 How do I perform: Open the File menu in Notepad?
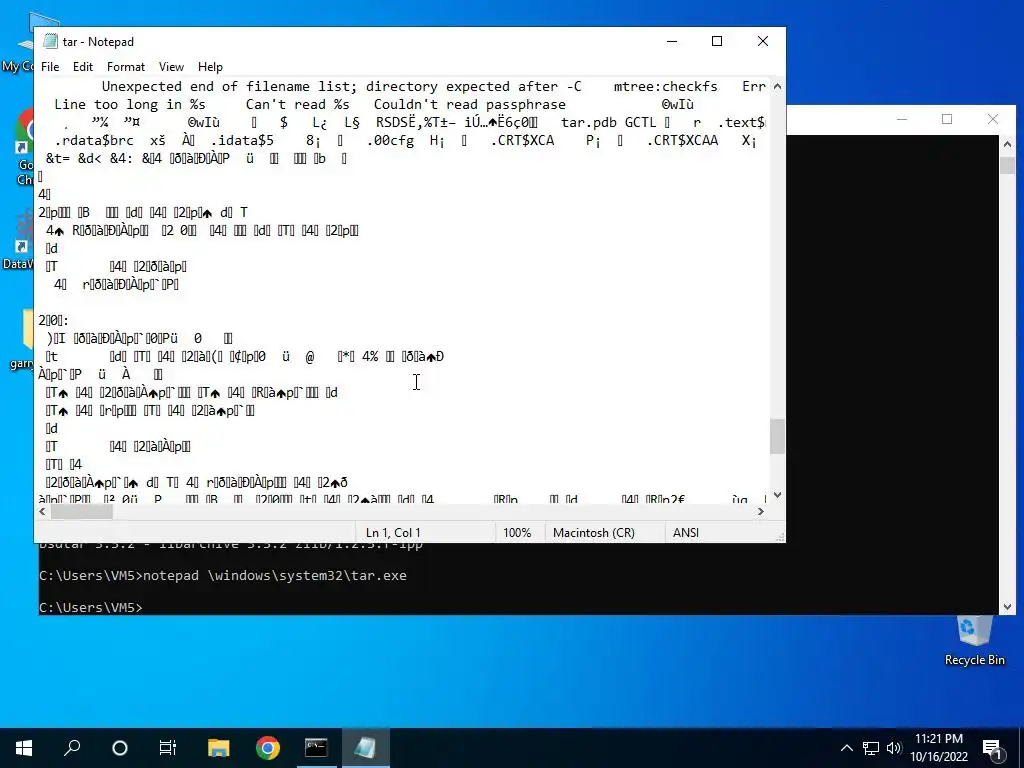[50, 67]
